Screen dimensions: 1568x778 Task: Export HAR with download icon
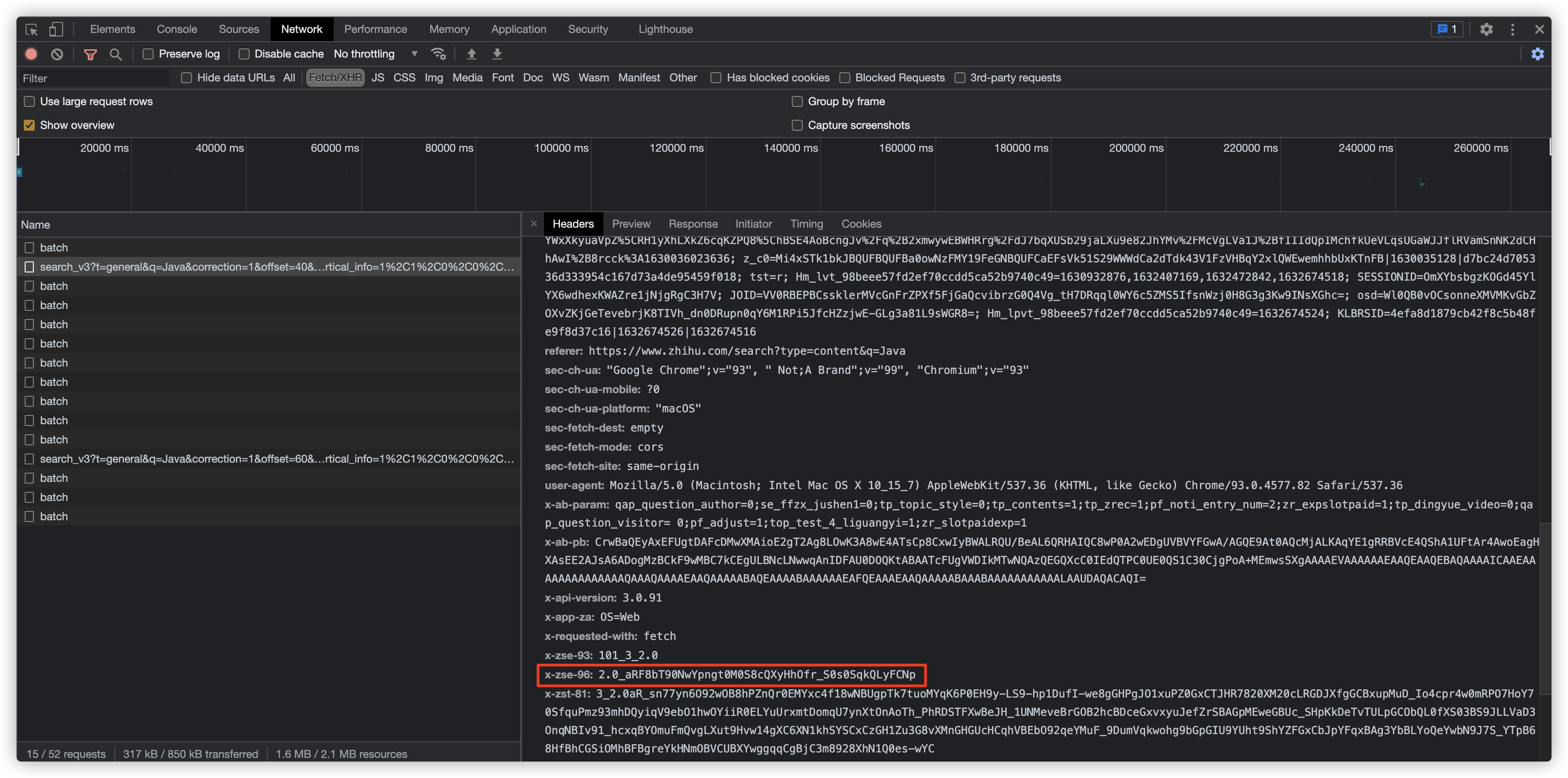click(497, 54)
